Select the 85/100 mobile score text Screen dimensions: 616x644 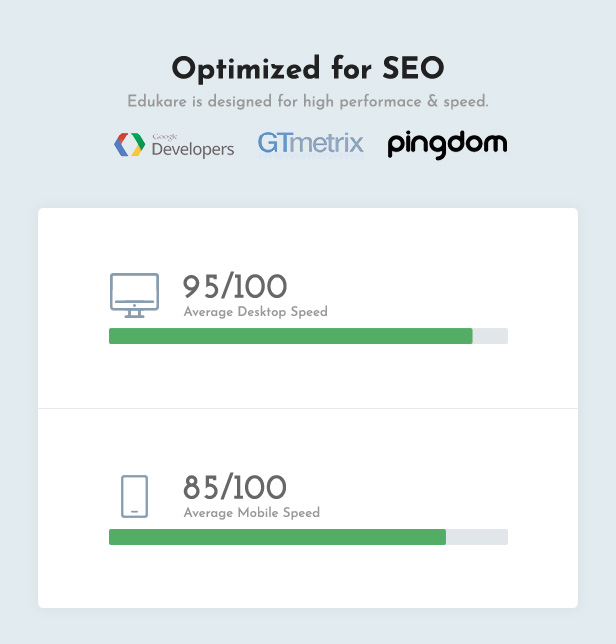click(x=234, y=487)
